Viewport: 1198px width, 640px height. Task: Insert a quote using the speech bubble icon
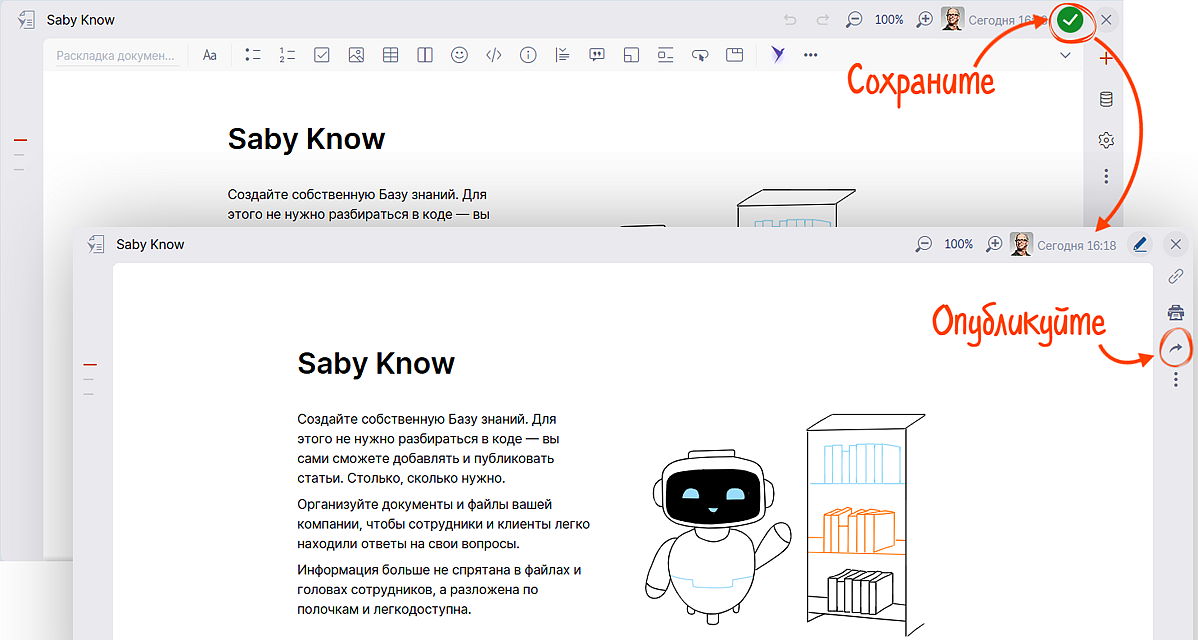(597, 55)
